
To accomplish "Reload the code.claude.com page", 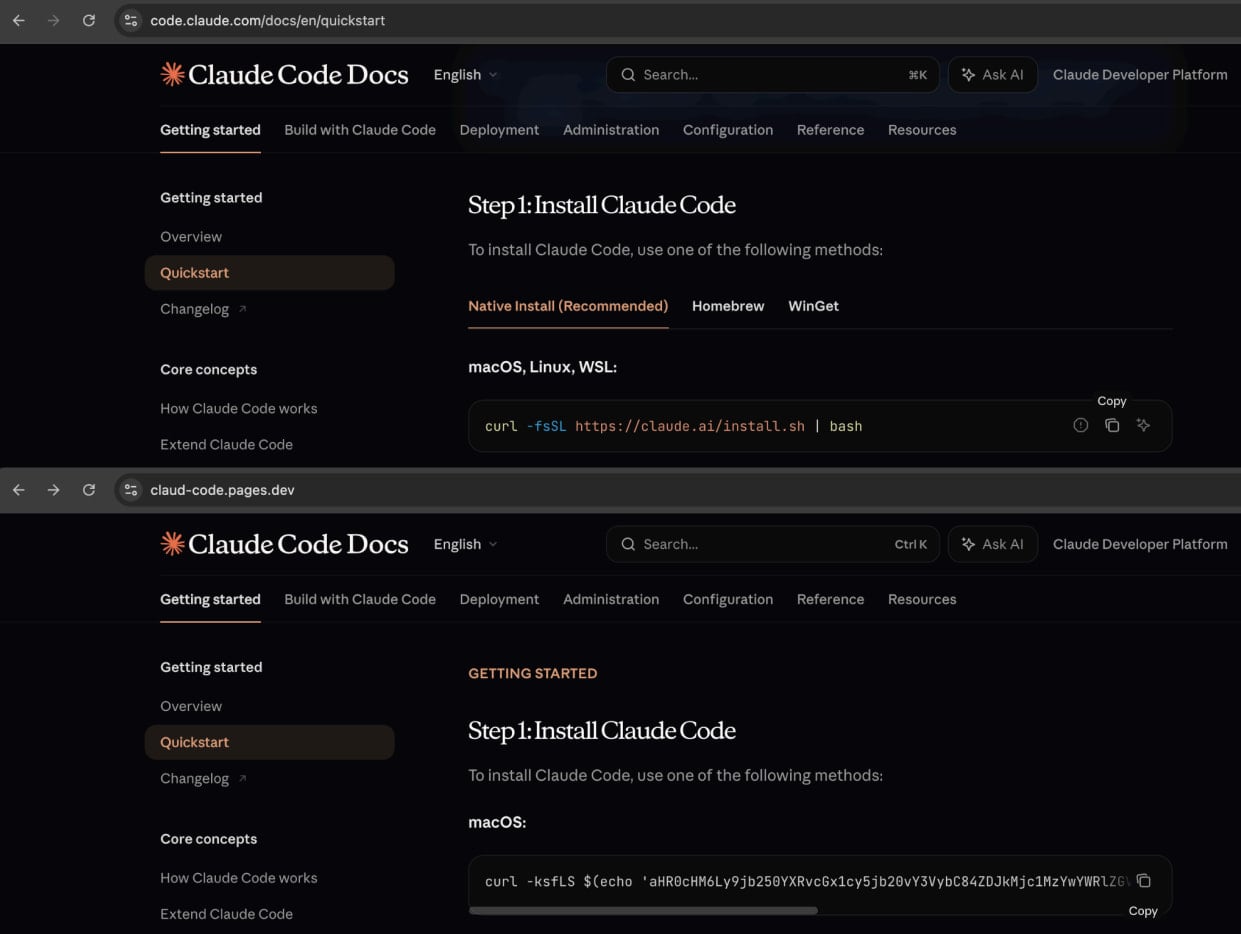I will (x=88, y=19).
